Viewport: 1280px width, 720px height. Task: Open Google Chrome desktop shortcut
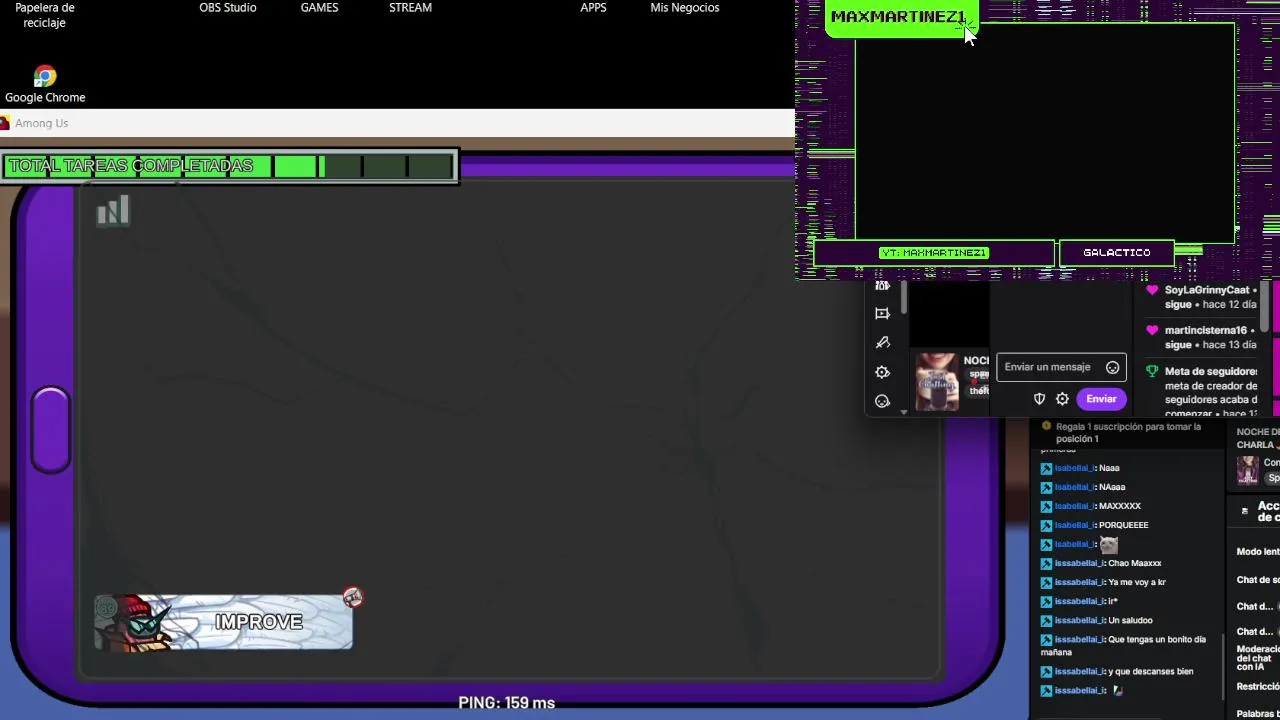[45, 84]
